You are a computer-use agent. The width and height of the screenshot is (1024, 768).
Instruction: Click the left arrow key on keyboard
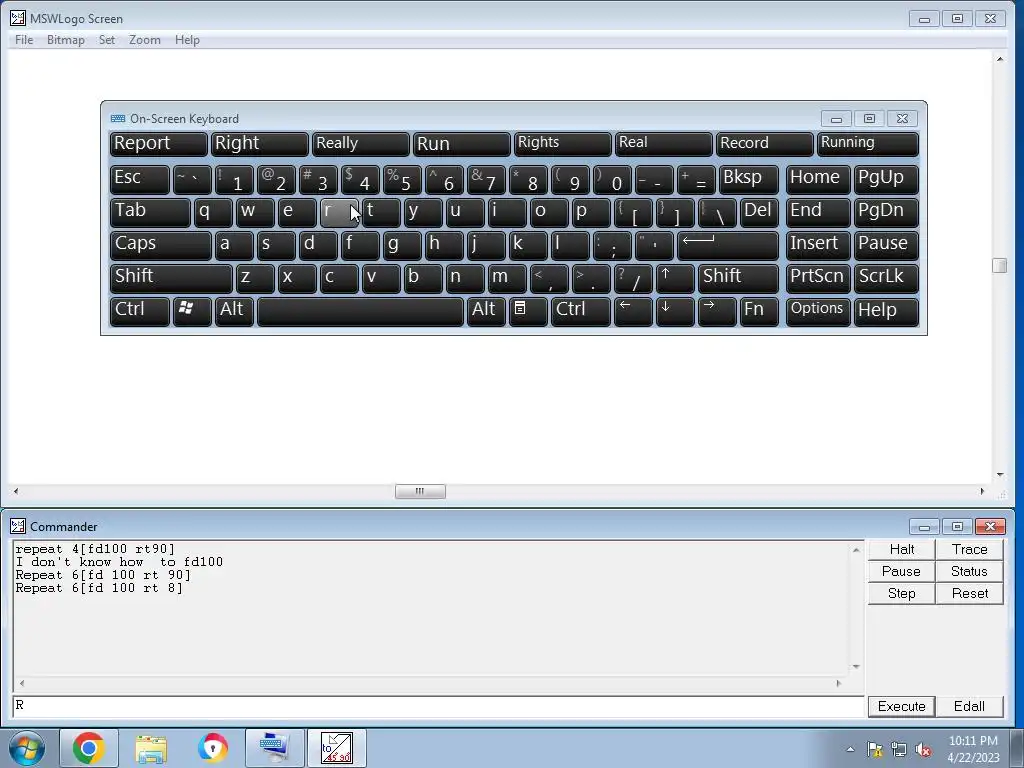[633, 311]
